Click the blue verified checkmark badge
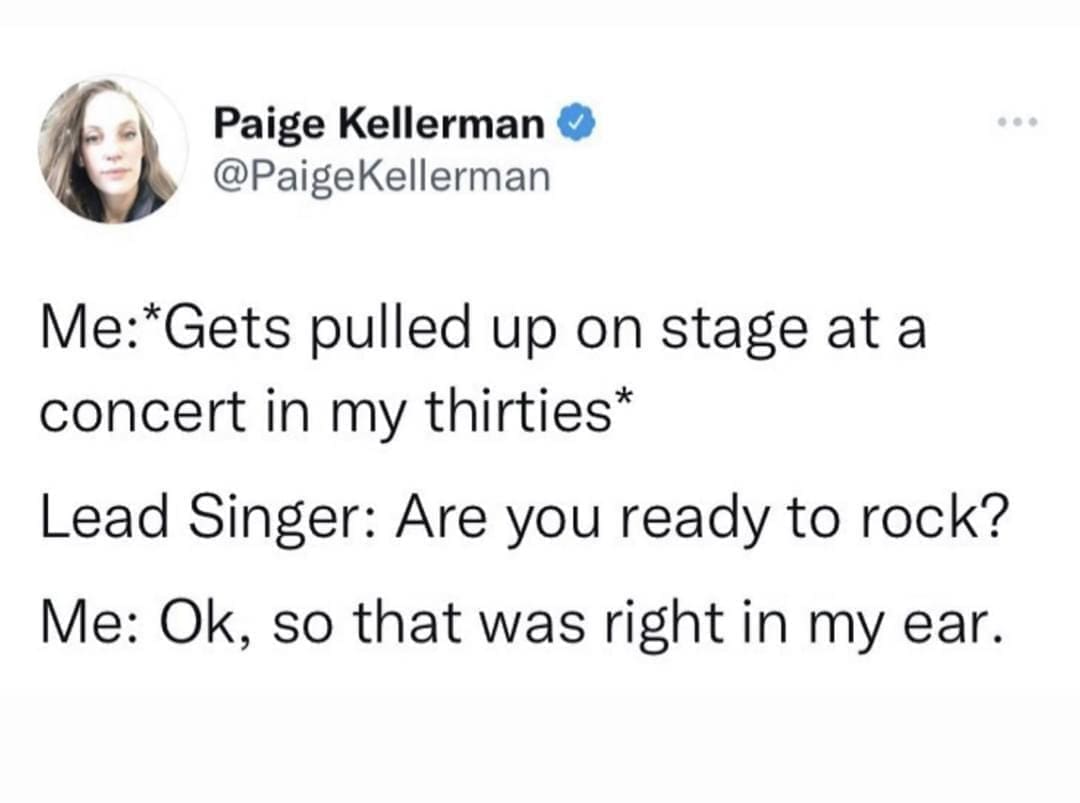 581,125
